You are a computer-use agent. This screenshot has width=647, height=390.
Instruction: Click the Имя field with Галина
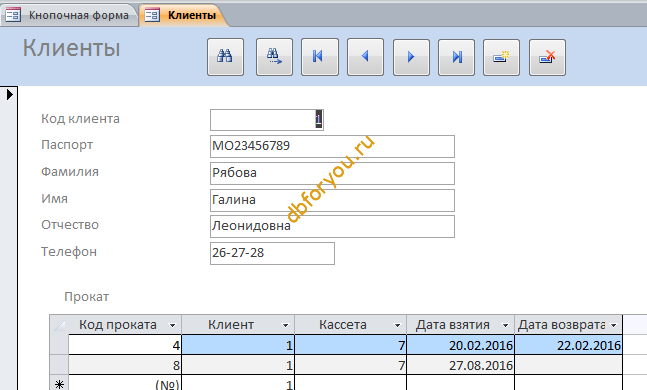pos(332,200)
